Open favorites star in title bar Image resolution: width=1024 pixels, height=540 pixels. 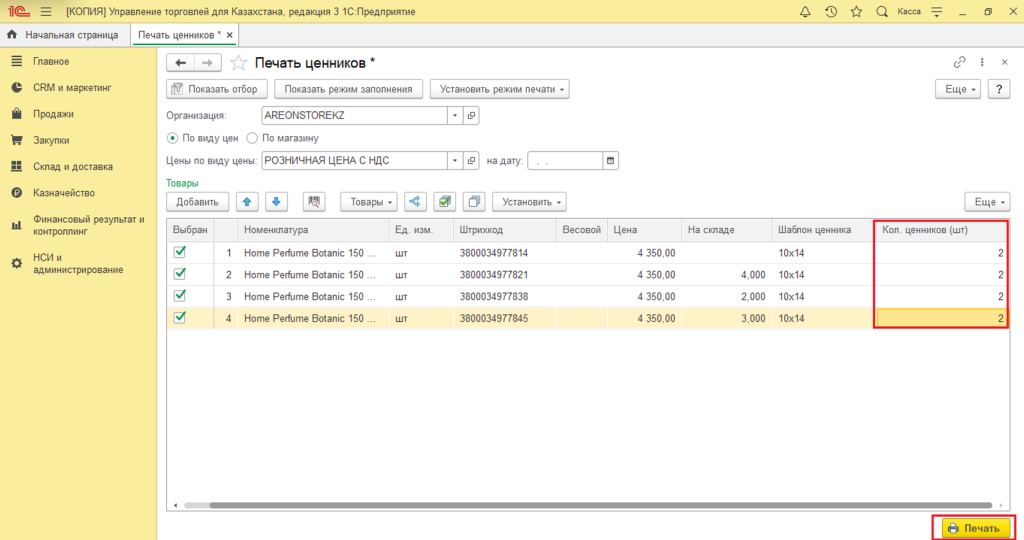856,12
